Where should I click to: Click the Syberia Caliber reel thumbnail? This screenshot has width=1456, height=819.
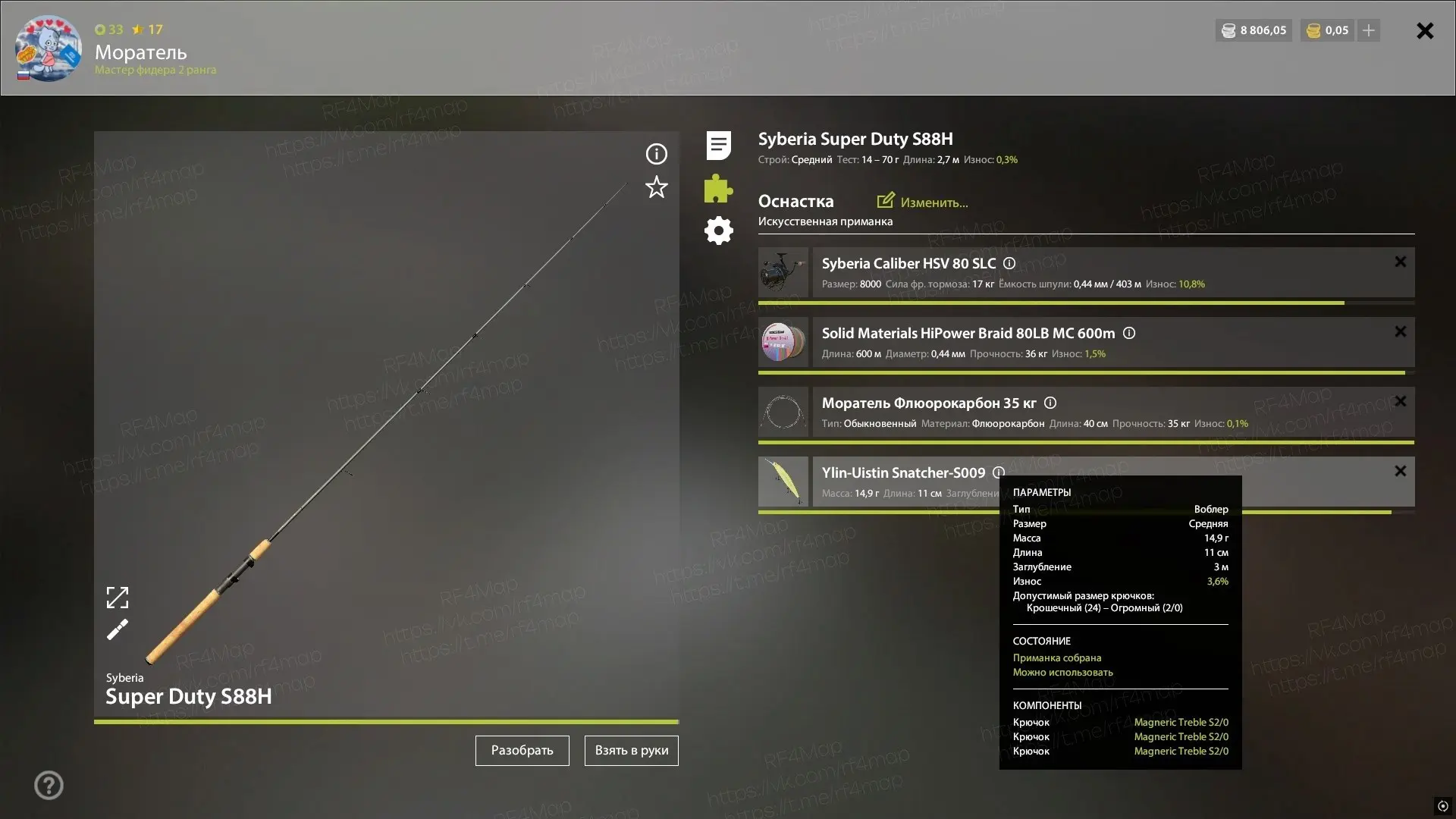point(783,271)
